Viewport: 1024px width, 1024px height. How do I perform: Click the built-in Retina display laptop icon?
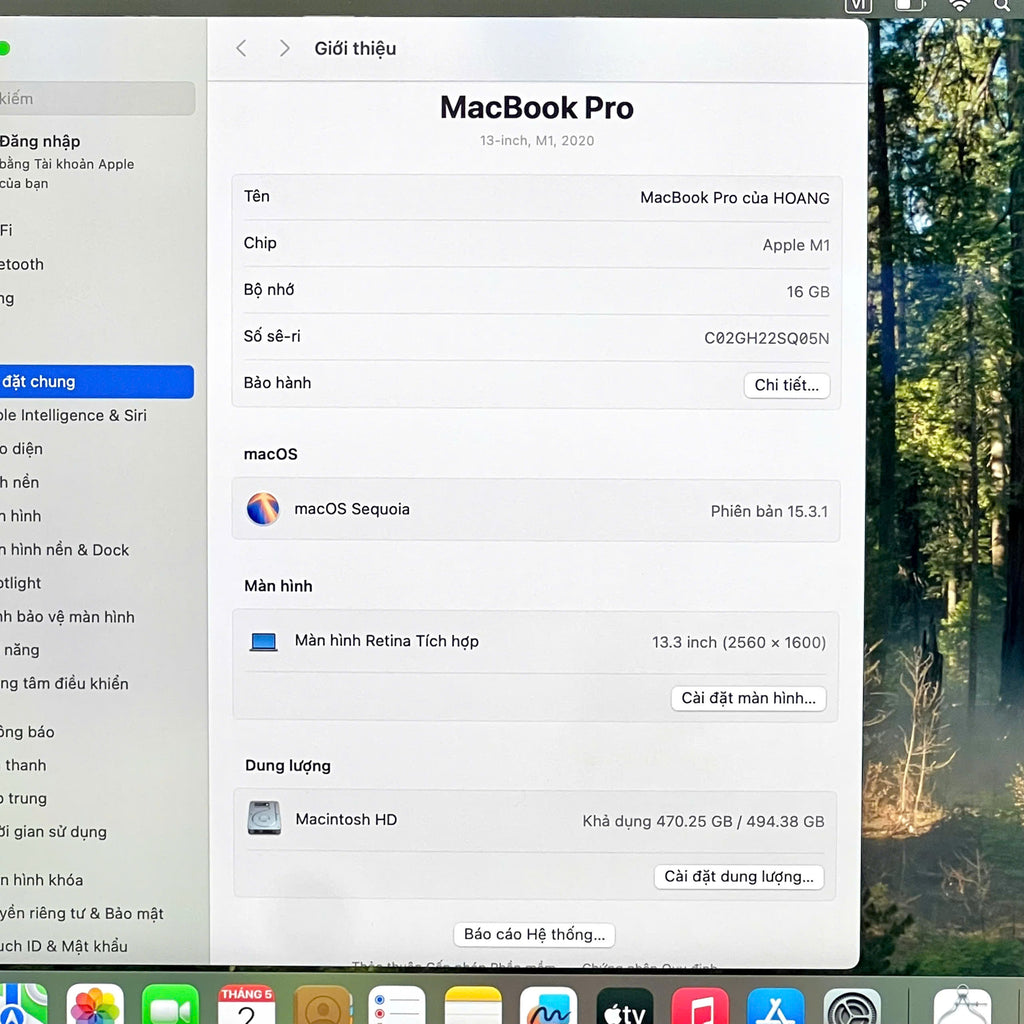(x=264, y=641)
